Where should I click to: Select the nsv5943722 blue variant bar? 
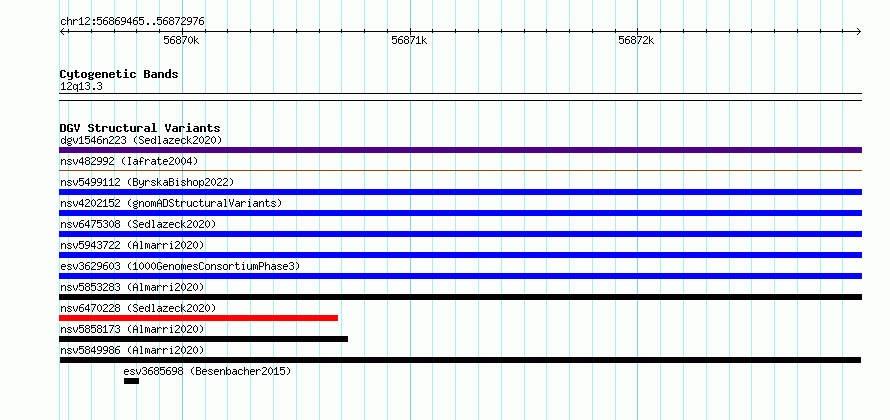coord(460,255)
